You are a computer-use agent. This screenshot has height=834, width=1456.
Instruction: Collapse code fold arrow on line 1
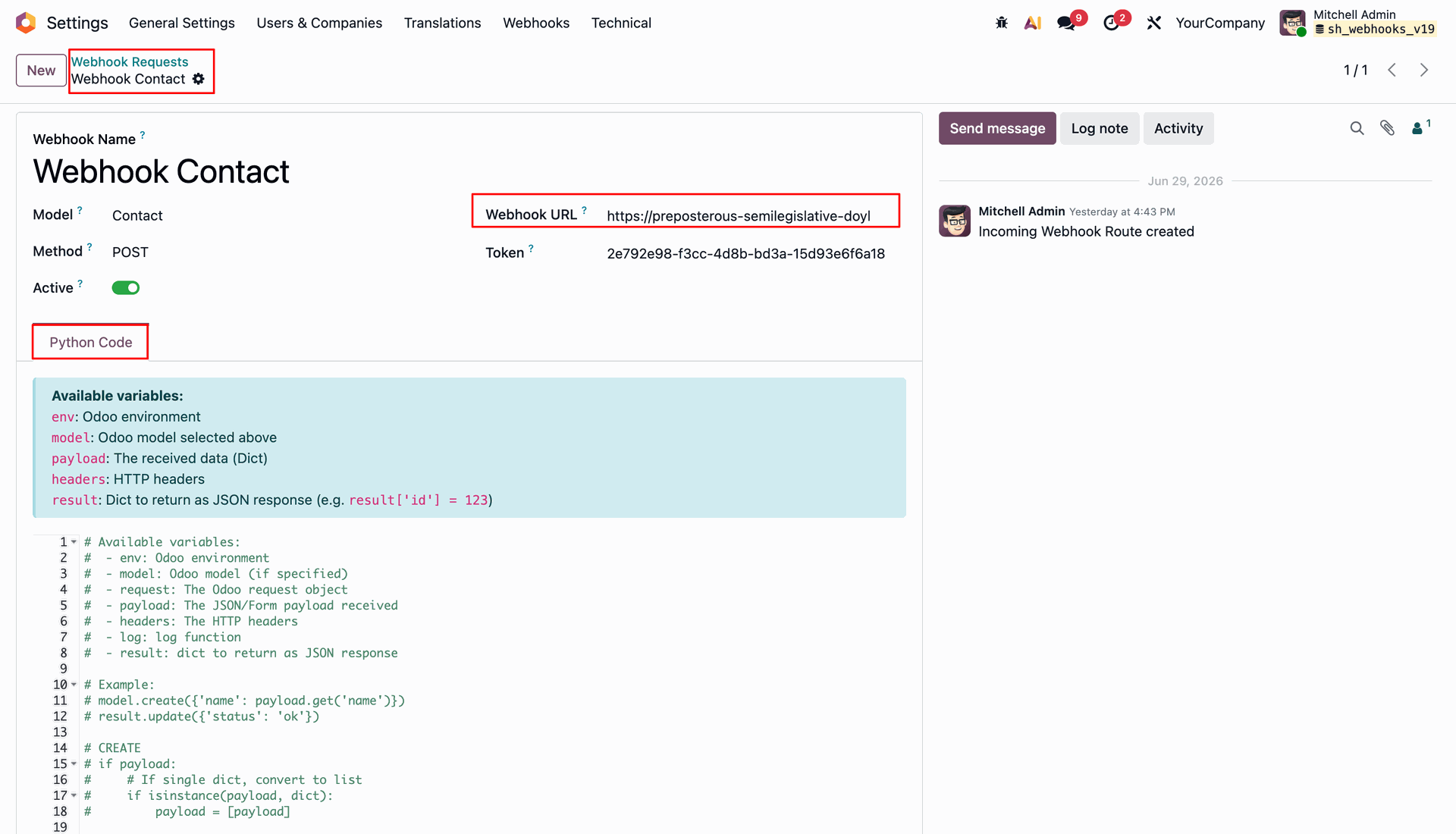[x=74, y=542]
